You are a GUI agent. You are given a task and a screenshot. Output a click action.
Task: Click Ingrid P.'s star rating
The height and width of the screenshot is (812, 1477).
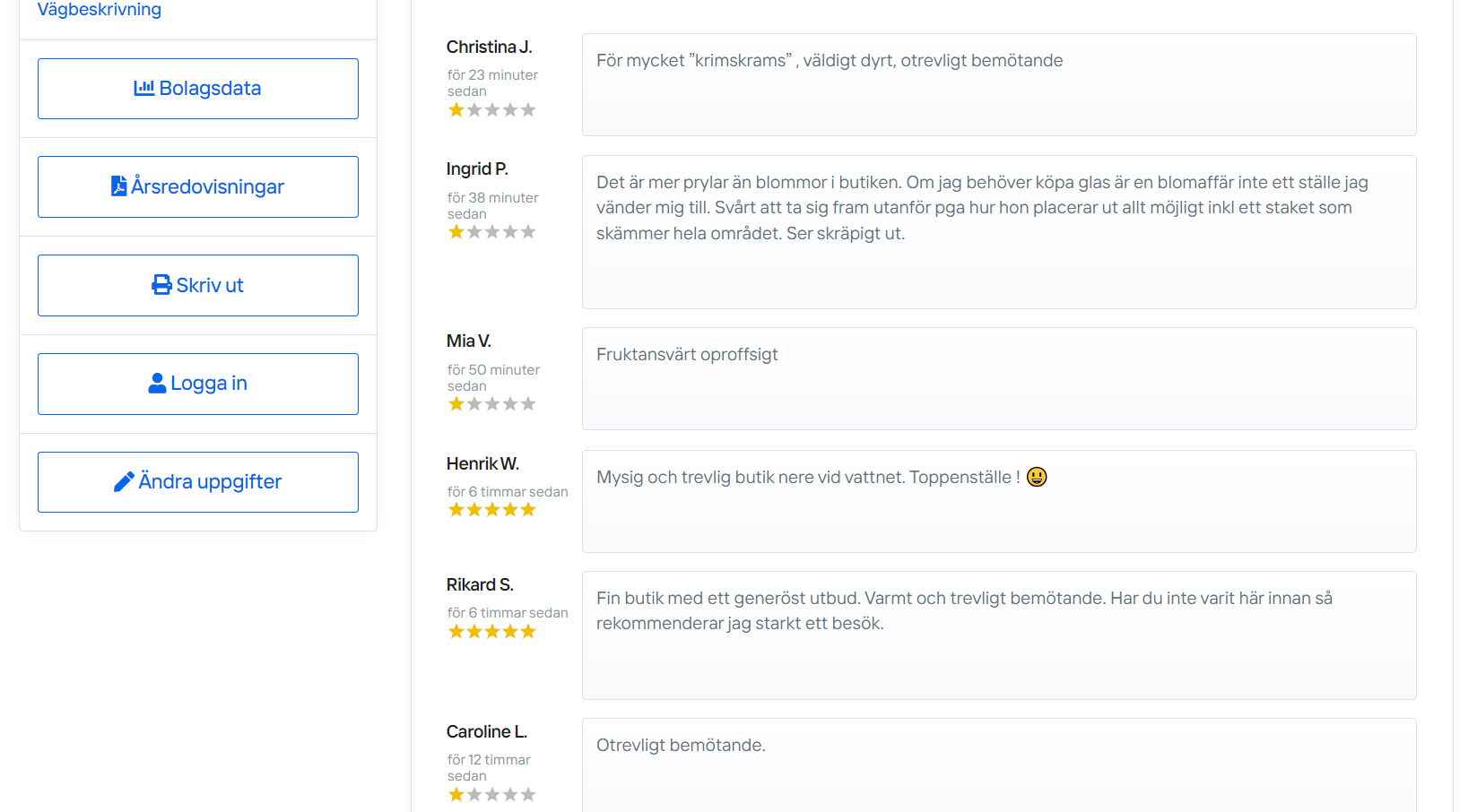[x=491, y=232]
